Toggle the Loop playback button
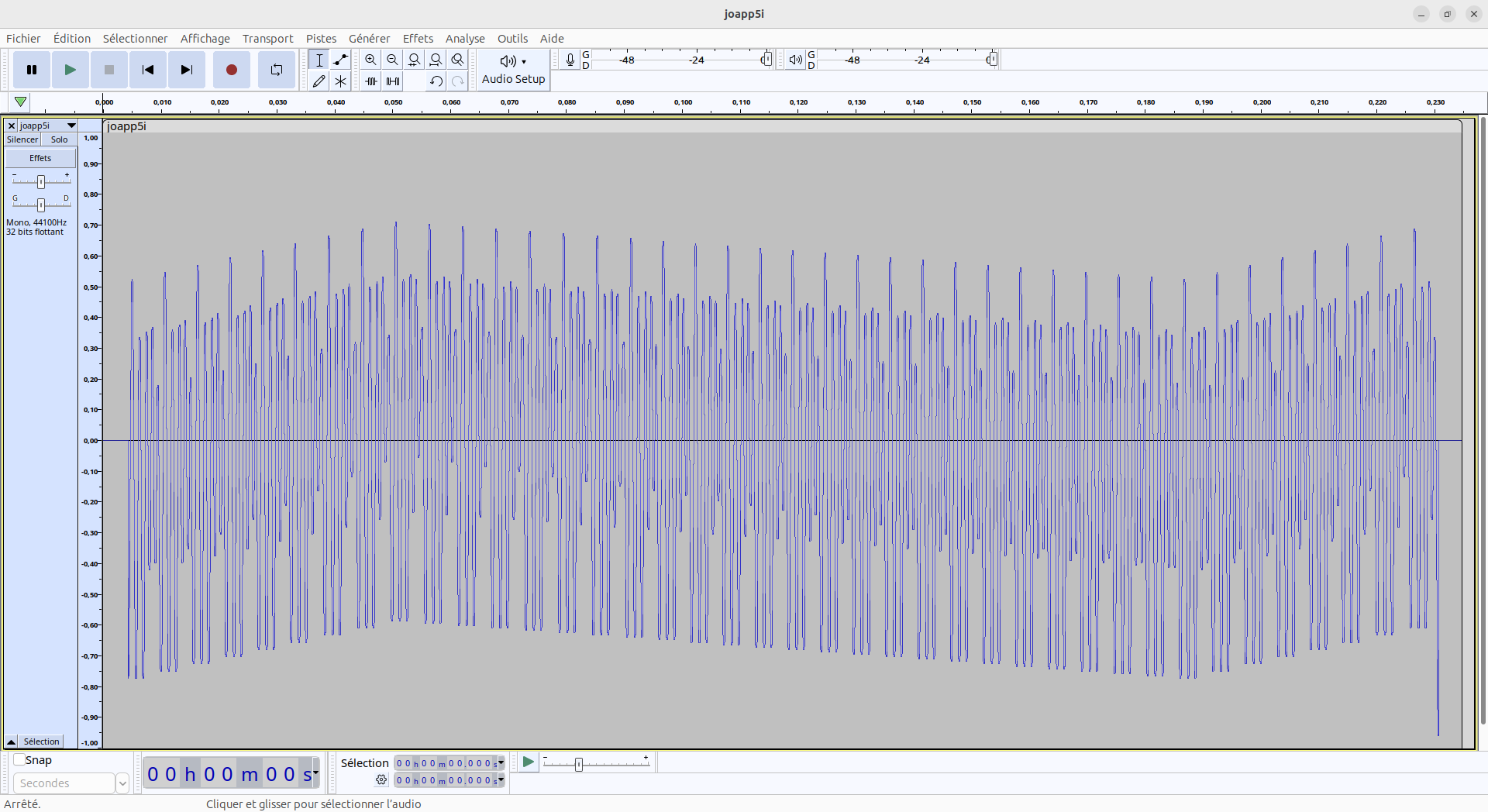The image size is (1488, 812). [276, 70]
